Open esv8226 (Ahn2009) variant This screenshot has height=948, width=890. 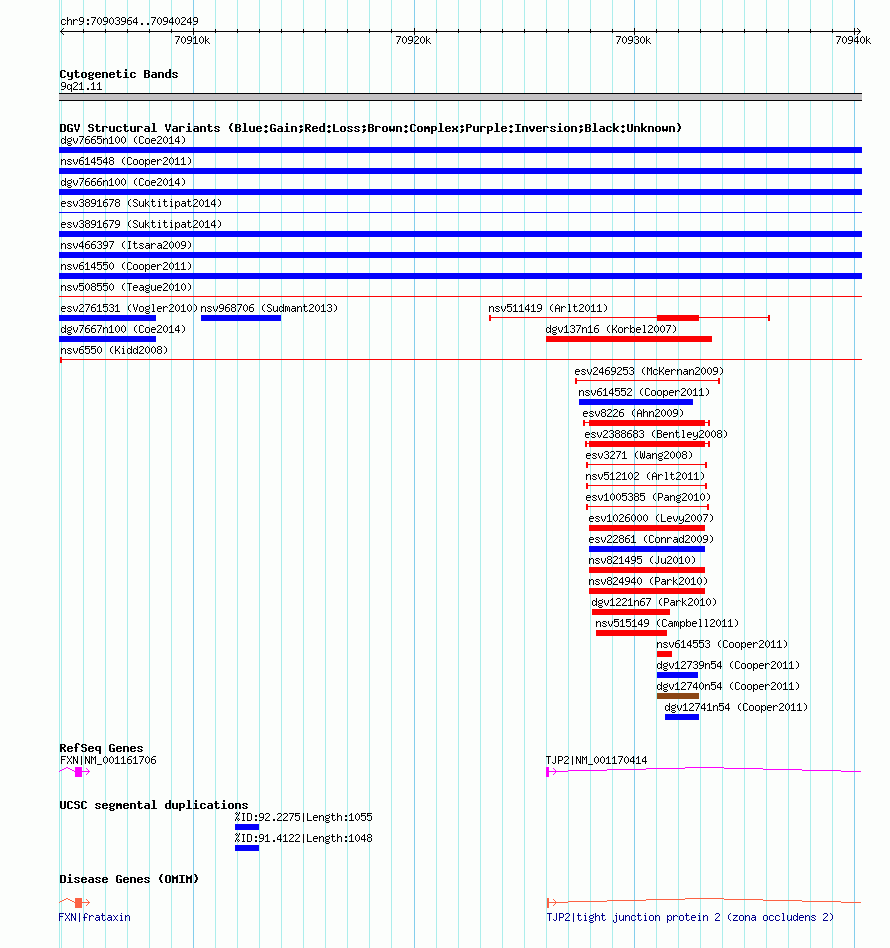pyautogui.click(x=633, y=414)
